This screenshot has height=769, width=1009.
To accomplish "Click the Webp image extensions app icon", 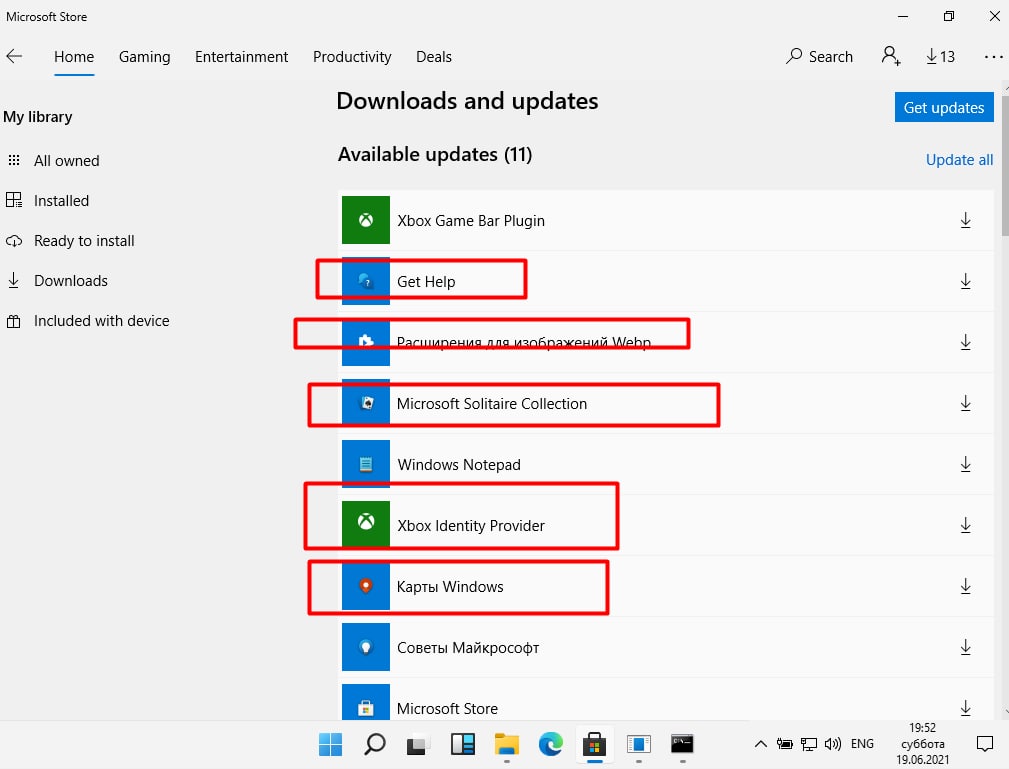I will click(366, 342).
